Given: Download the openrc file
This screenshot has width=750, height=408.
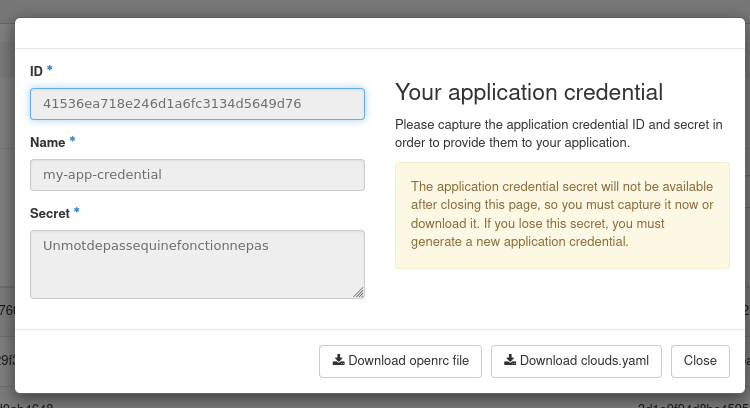Looking at the screenshot, I should (400, 361).
